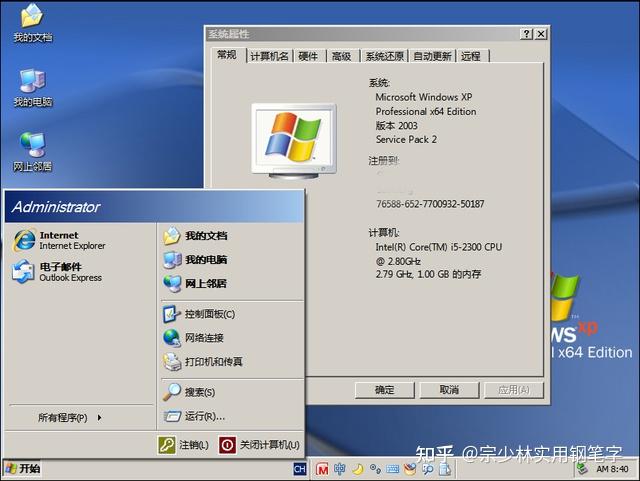Click 搜索(S) in the Start menu
Screen dimensions: 640x481
[x=189, y=392]
